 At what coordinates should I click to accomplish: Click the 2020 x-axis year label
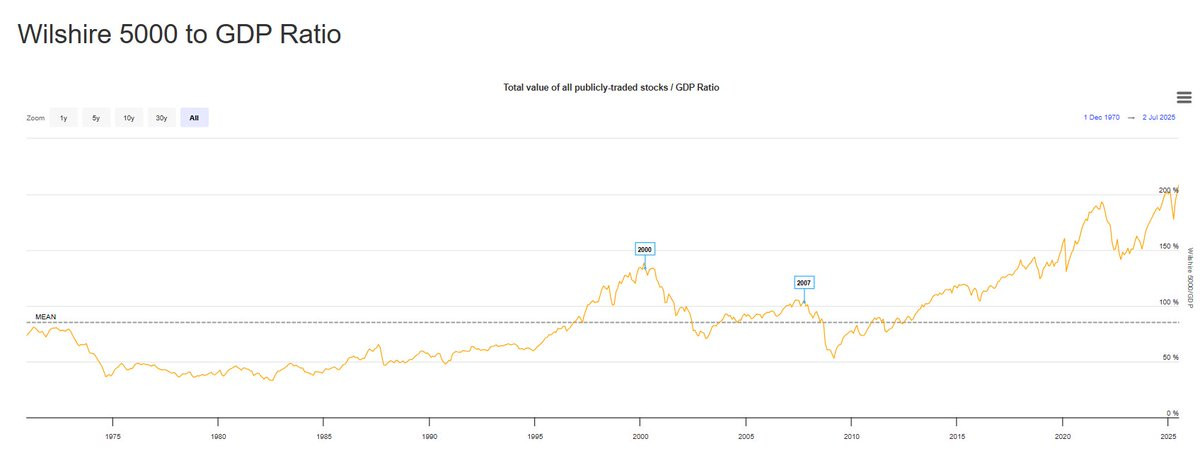click(x=1063, y=437)
